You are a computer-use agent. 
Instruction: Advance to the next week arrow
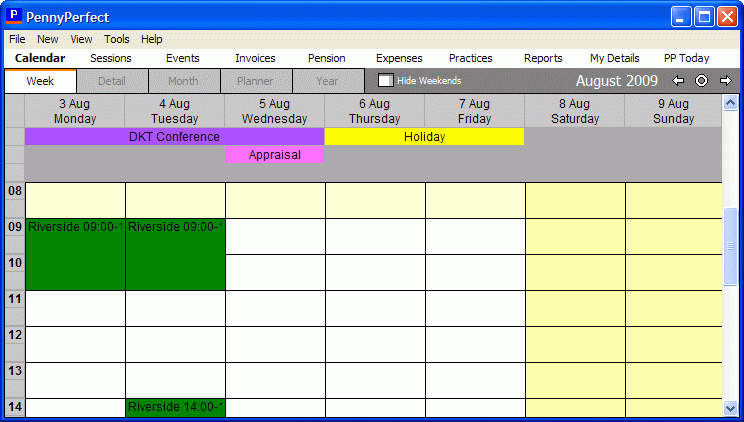[x=725, y=81]
